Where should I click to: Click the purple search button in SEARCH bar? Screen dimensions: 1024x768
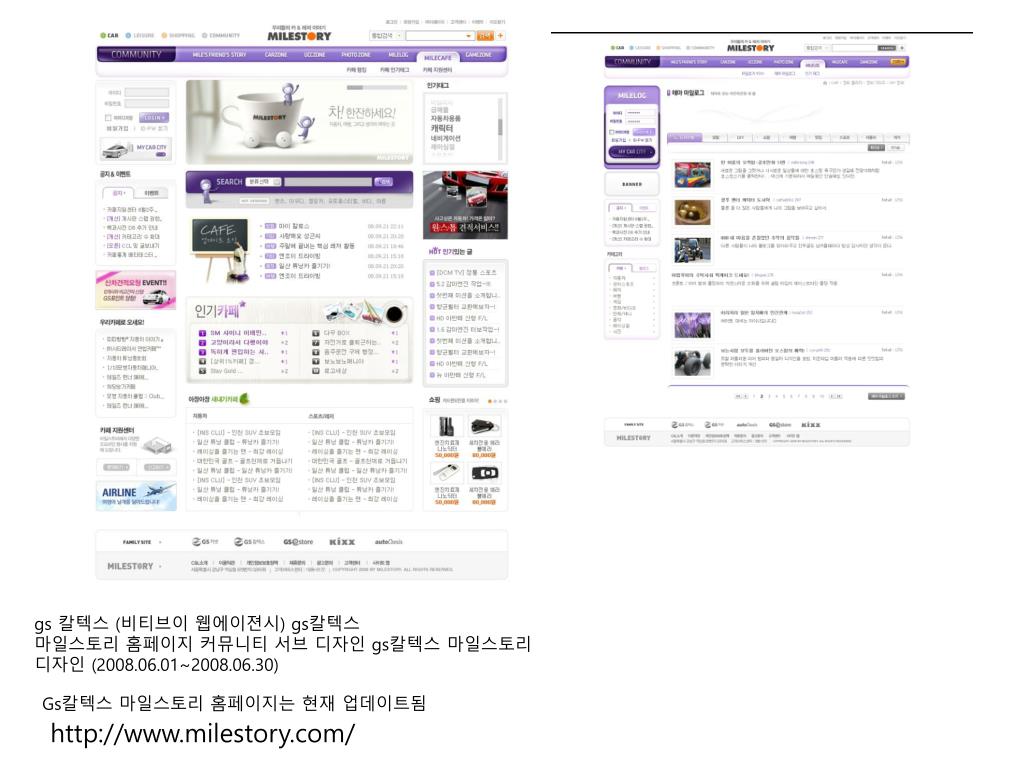[383, 182]
